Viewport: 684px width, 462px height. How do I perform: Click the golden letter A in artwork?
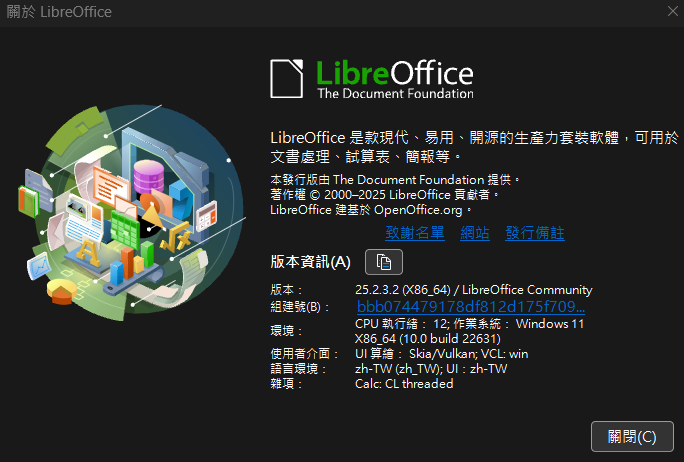[89, 253]
